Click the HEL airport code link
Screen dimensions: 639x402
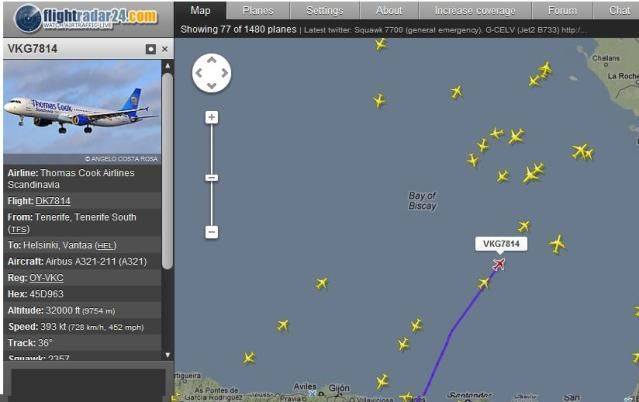click(x=106, y=245)
